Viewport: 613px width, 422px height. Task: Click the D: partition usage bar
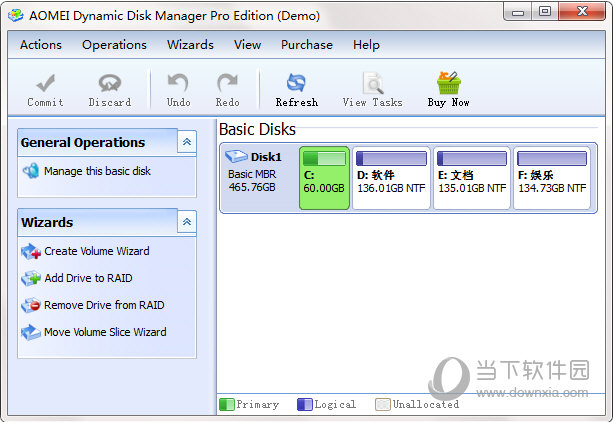pyautogui.click(x=391, y=158)
